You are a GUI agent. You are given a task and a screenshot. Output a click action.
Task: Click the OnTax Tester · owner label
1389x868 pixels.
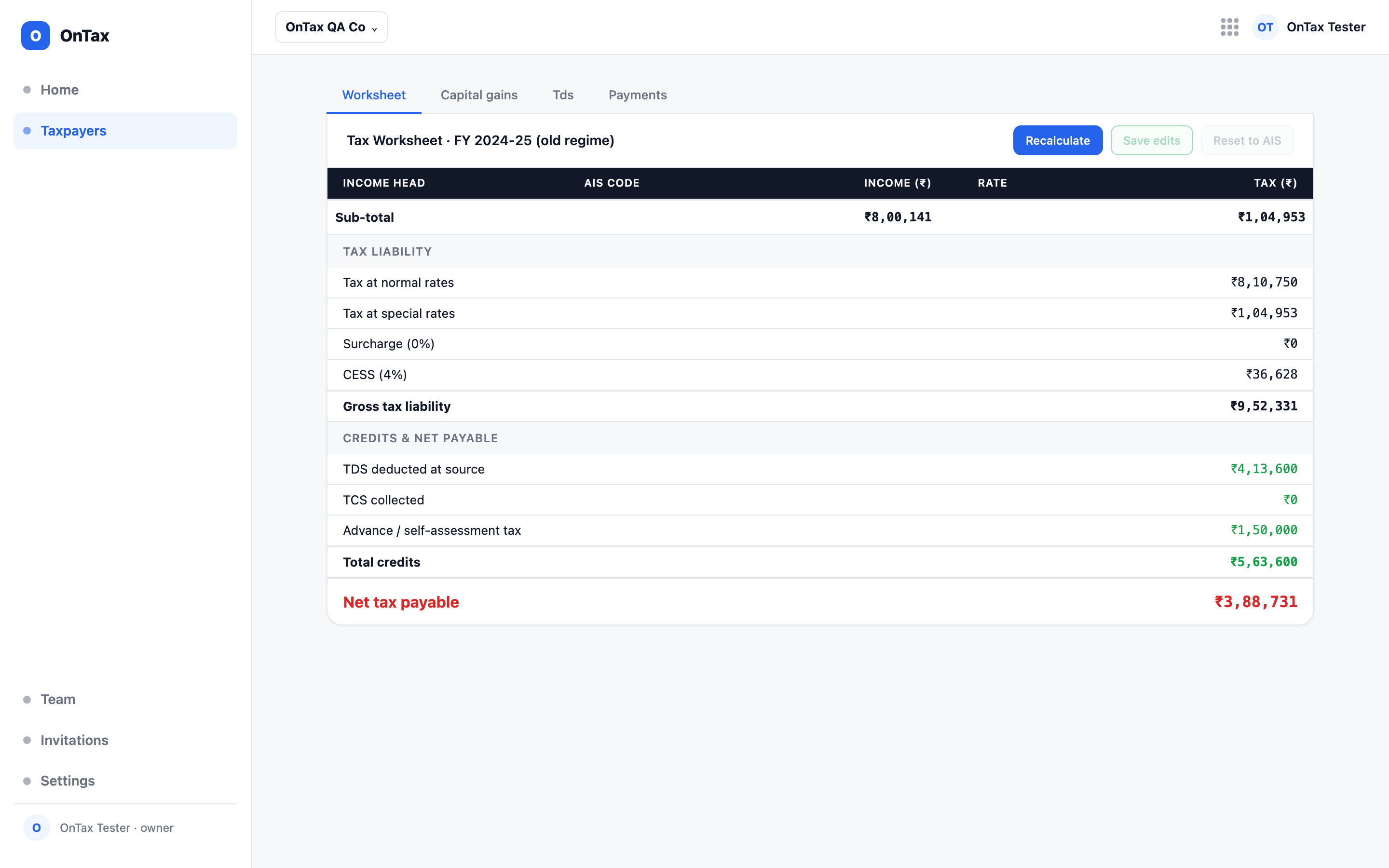pos(117,827)
